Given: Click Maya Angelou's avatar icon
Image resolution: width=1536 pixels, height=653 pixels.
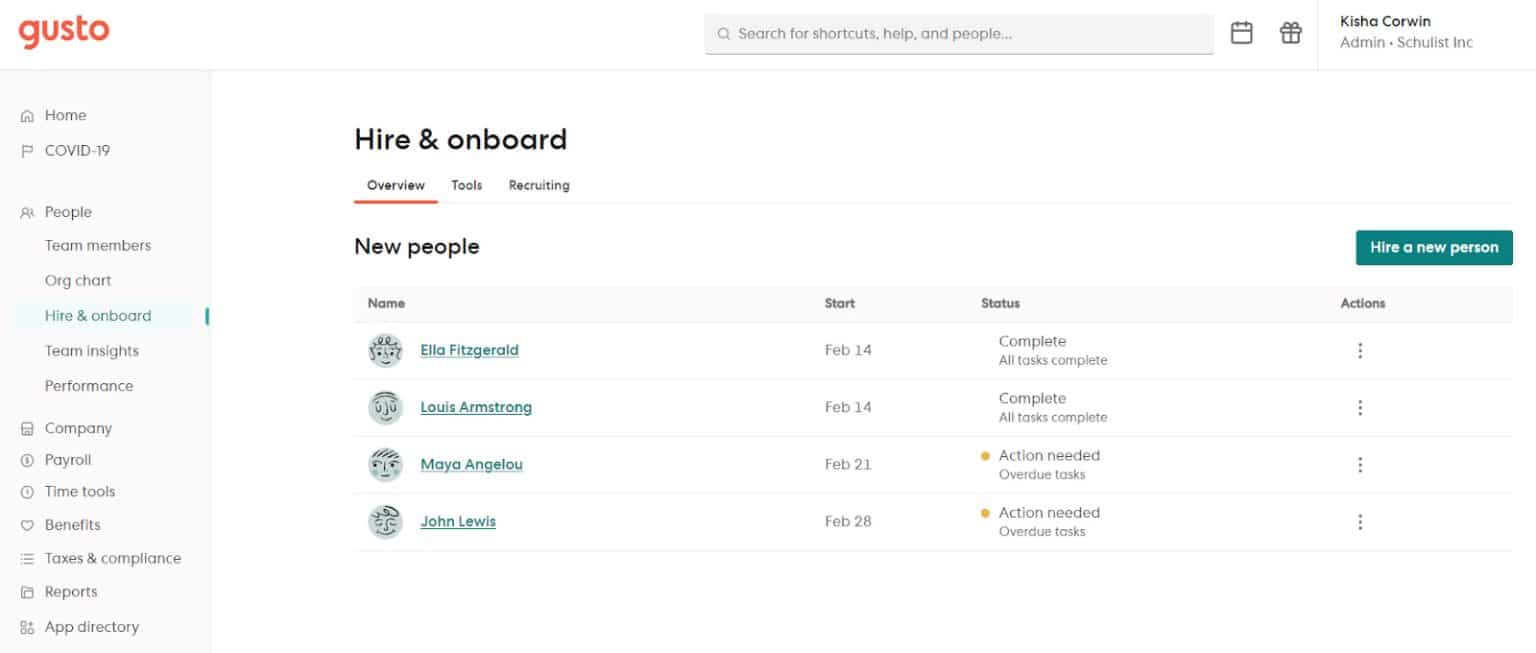Looking at the screenshot, I should (385, 465).
